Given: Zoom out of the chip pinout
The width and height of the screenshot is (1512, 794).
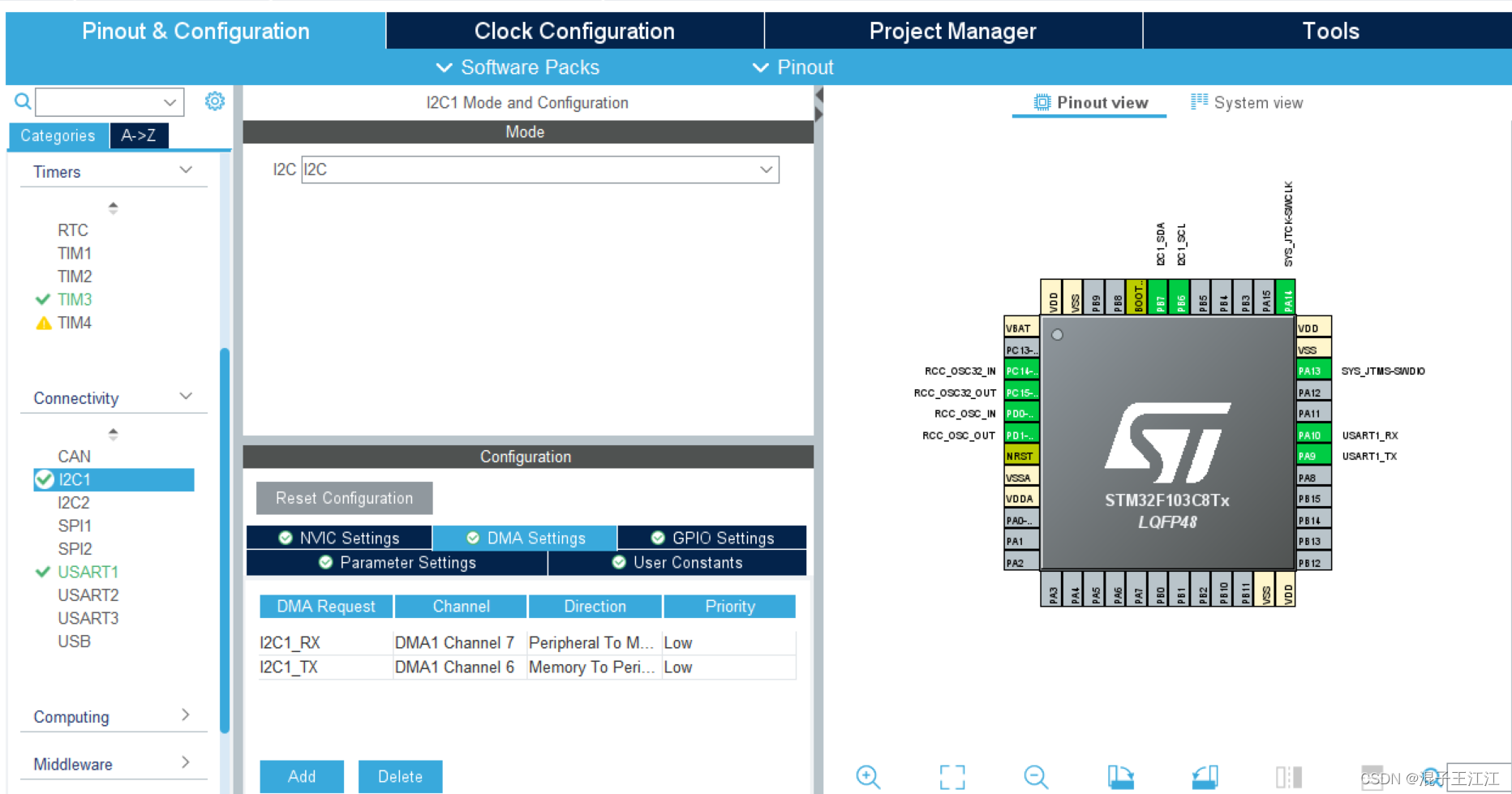Looking at the screenshot, I should [1036, 777].
